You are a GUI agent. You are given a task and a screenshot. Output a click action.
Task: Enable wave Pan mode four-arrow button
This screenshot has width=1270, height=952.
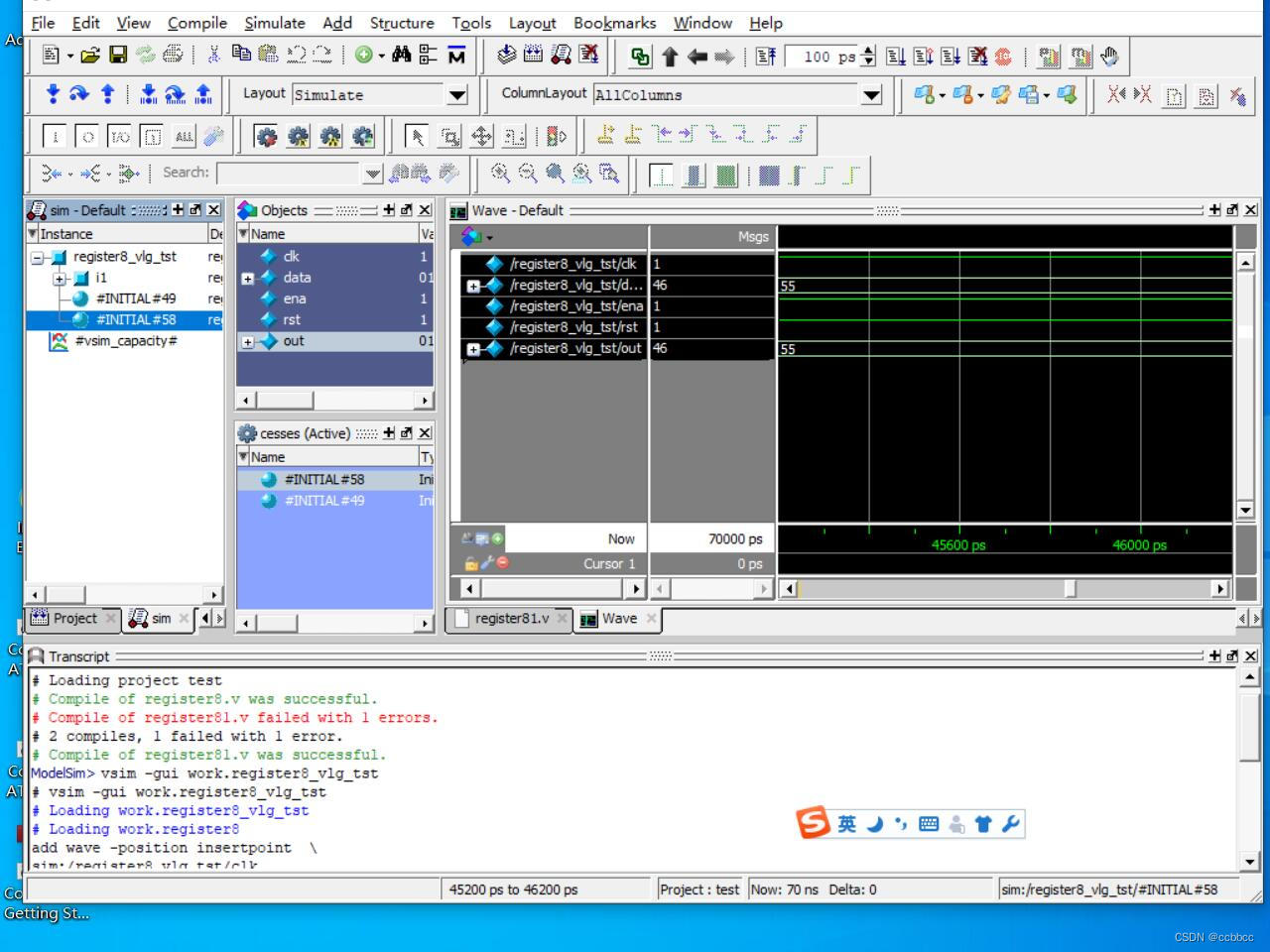tap(481, 136)
